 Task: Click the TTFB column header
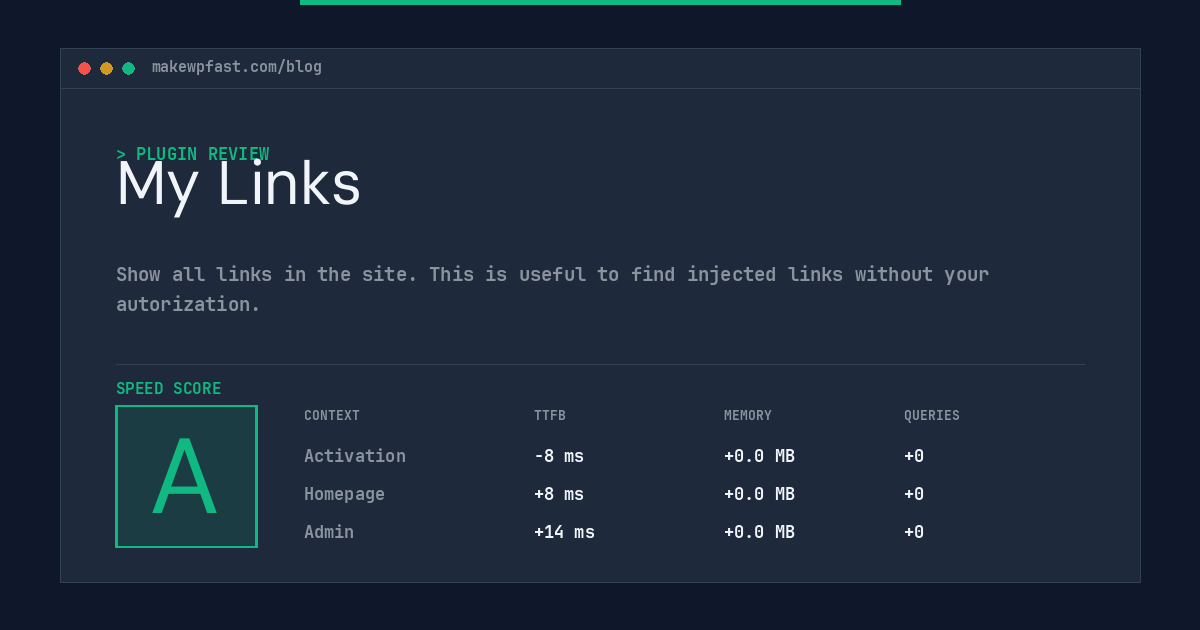[x=550, y=416]
